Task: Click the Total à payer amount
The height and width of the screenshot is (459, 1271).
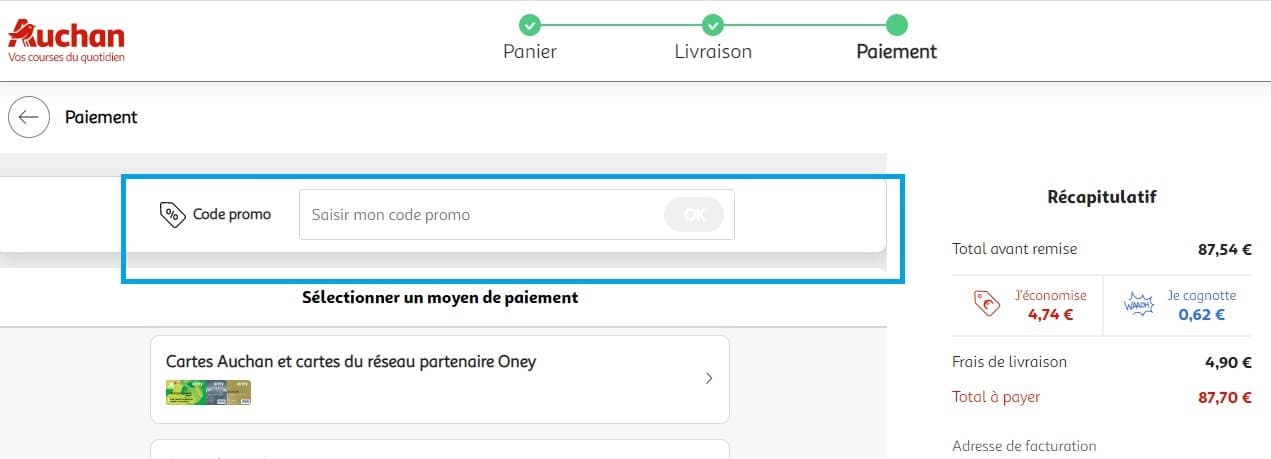Action: tap(1224, 397)
